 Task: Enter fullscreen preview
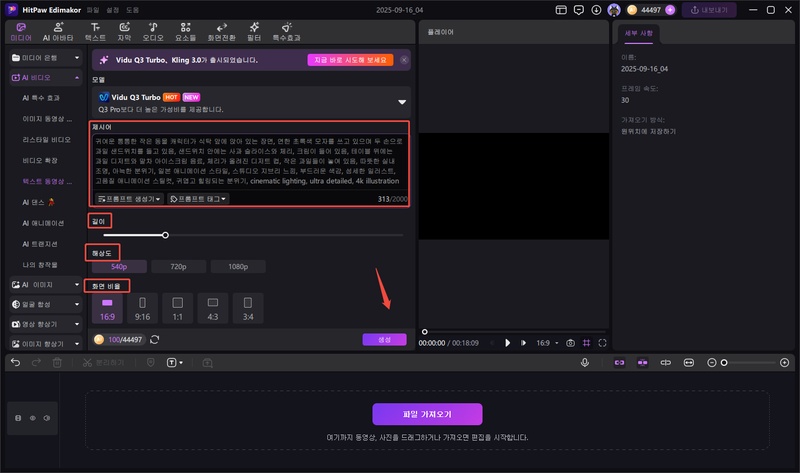[x=603, y=343]
